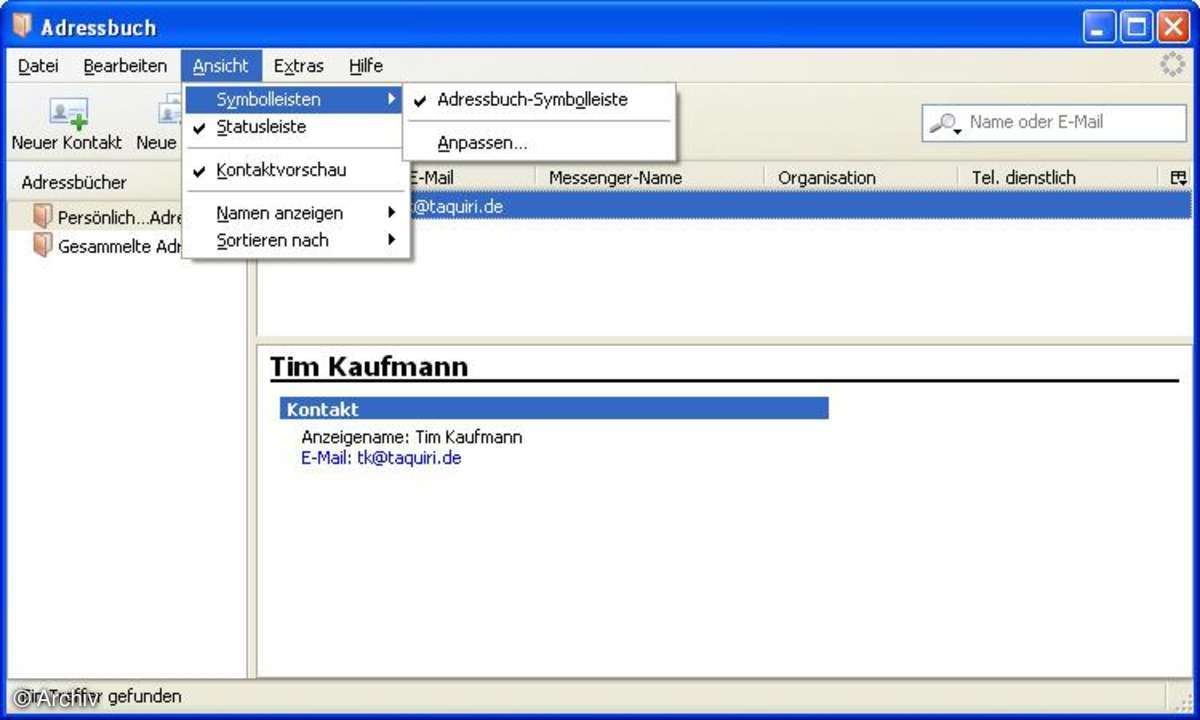Image resolution: width=1200 pixels, height=720 pixels.
Task: Close the open Ansicht menu
Action: pyautogui.click(x=221, y=66)
